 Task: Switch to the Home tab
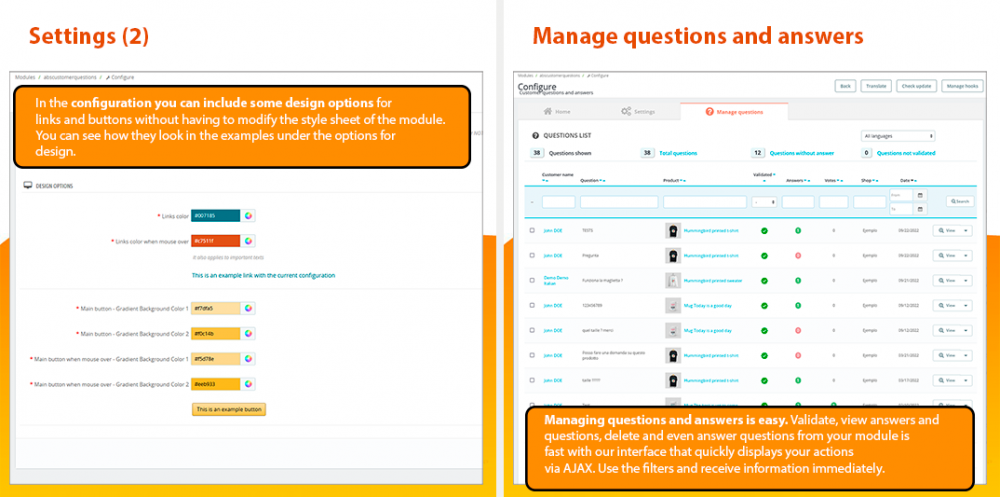[557, 112]
